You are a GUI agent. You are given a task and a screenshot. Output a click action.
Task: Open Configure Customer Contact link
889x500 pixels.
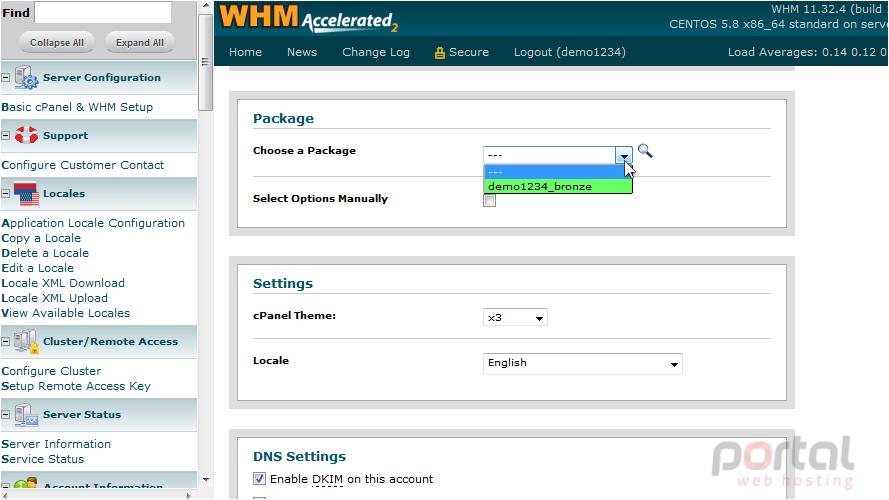point(83,165)
